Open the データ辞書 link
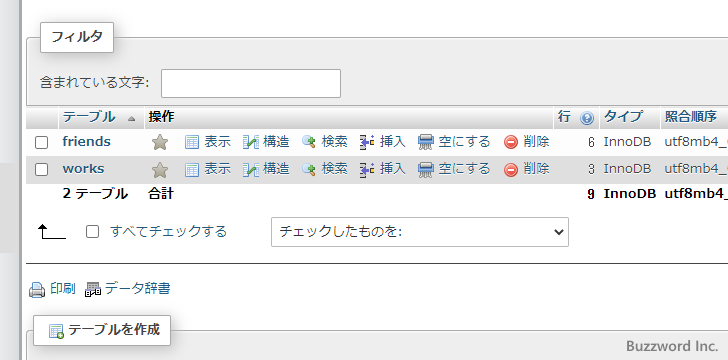The image size is (728, 360). [137, 289]
